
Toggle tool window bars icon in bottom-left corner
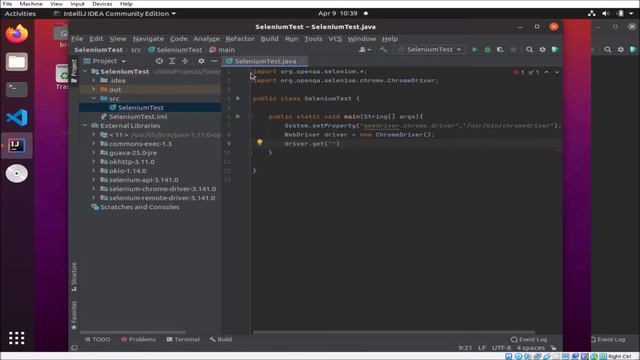click(x=74, y=348)
